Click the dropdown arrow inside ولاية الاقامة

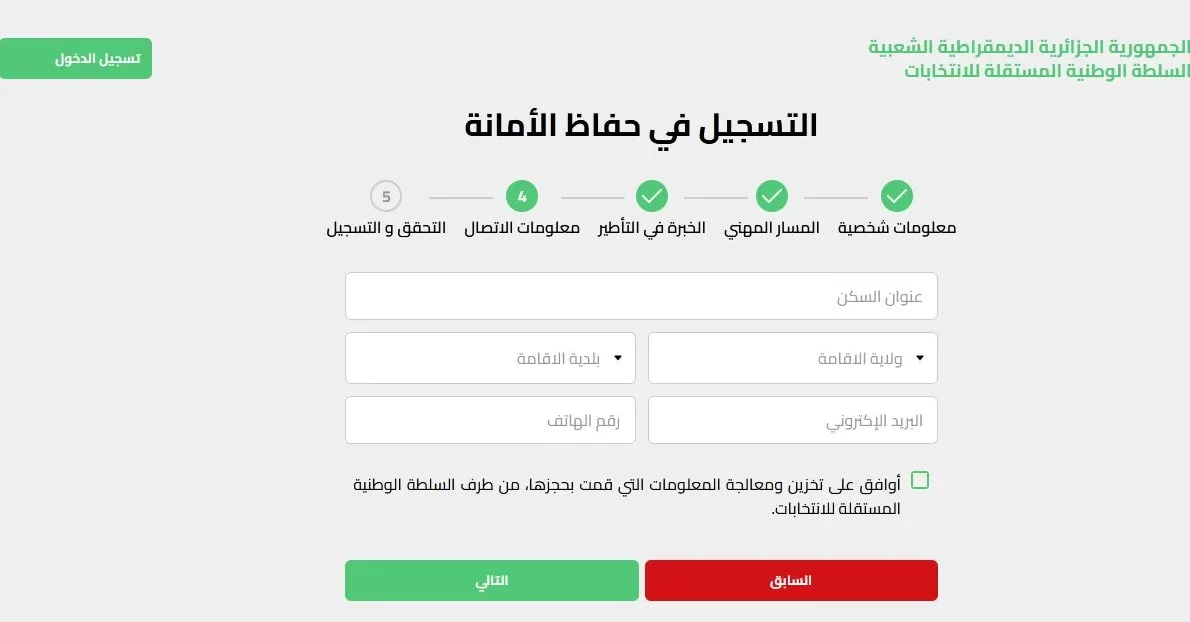coord(921,357)
